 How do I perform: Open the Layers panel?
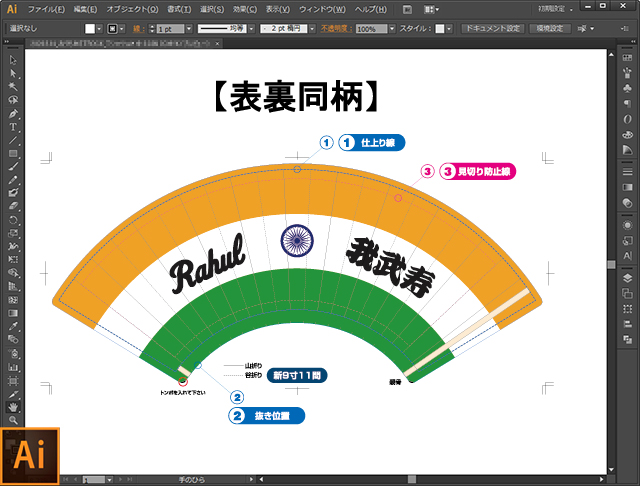click(x=627, y=278)
